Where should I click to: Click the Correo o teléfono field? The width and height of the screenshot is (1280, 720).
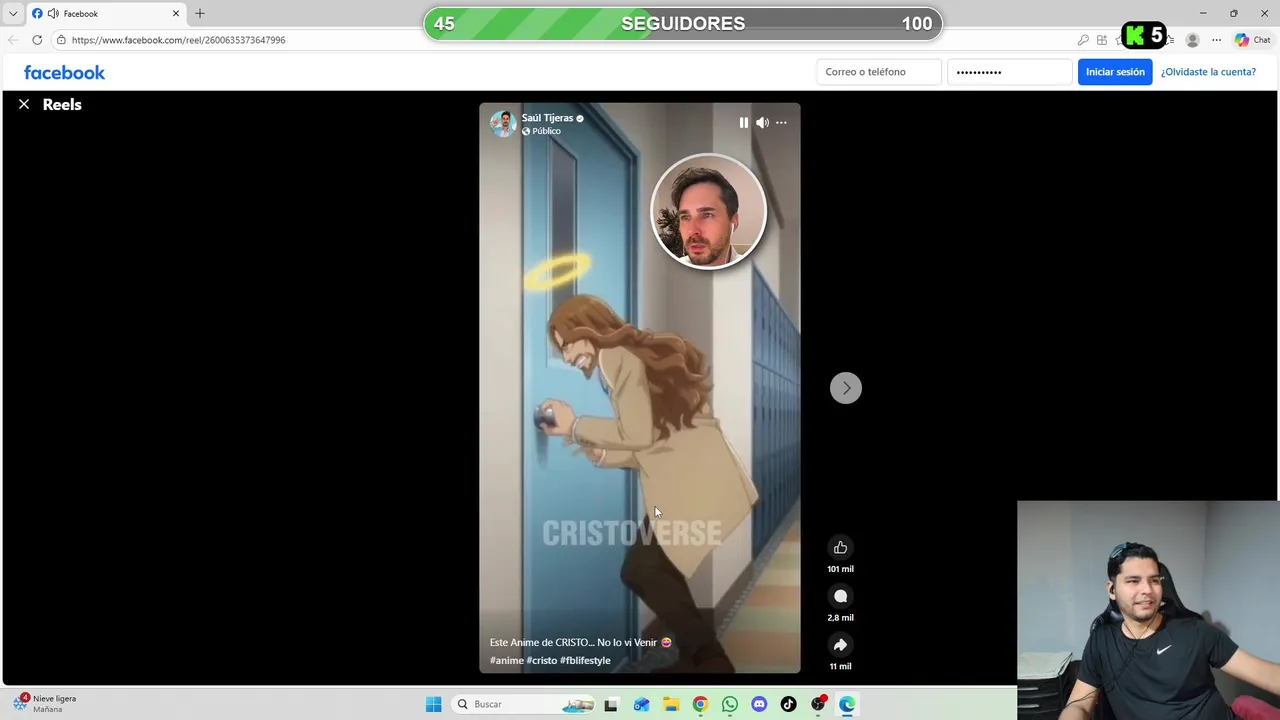click(879, 72)
